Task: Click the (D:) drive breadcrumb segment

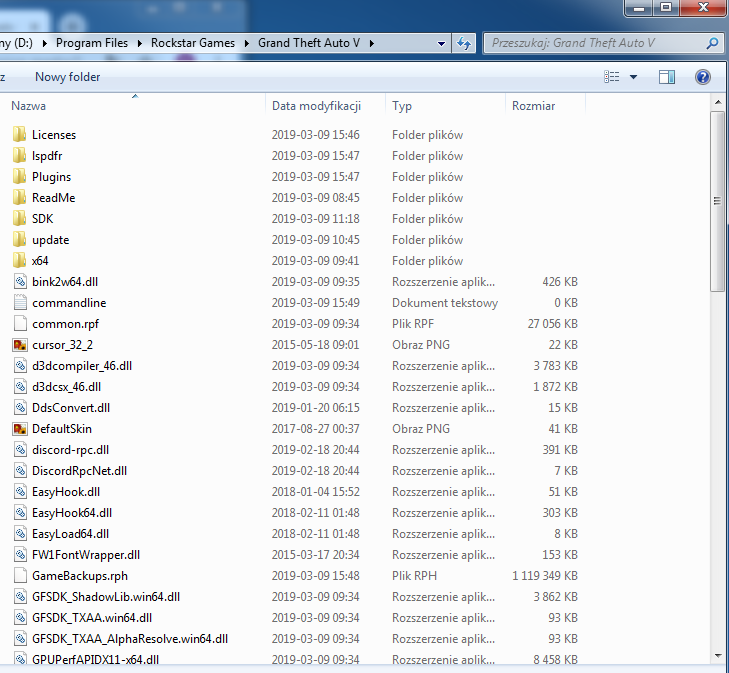Action: point(17,43)
